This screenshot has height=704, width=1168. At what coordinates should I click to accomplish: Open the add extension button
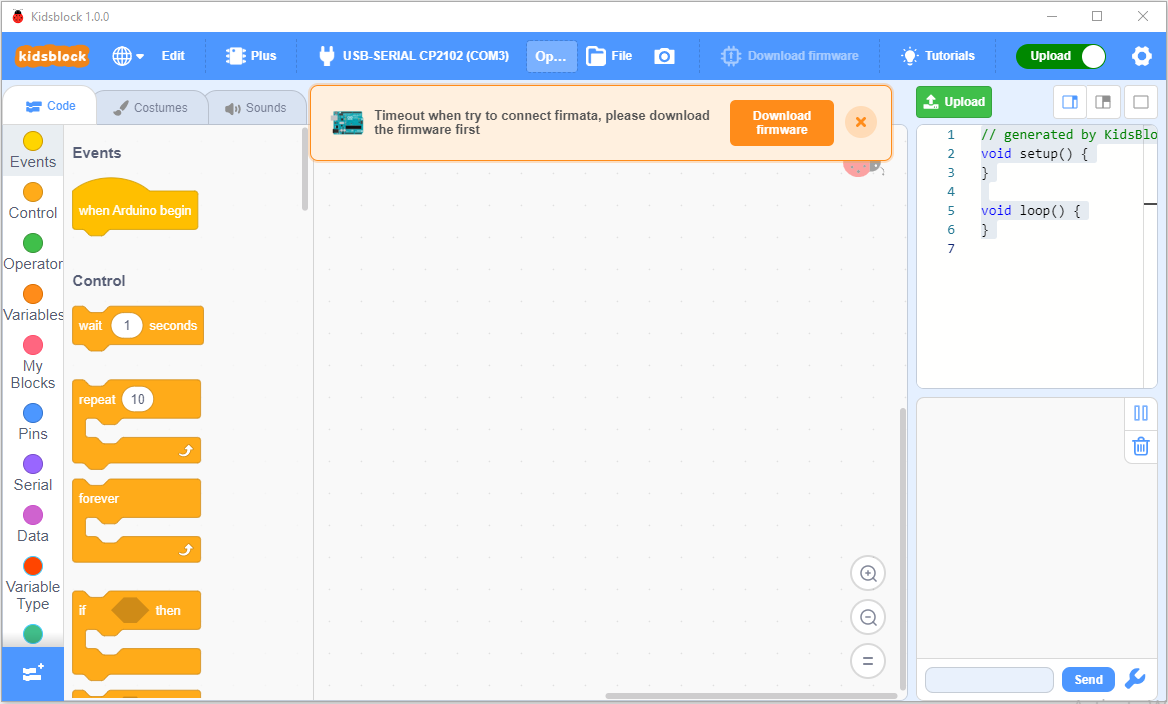(32, 674)
